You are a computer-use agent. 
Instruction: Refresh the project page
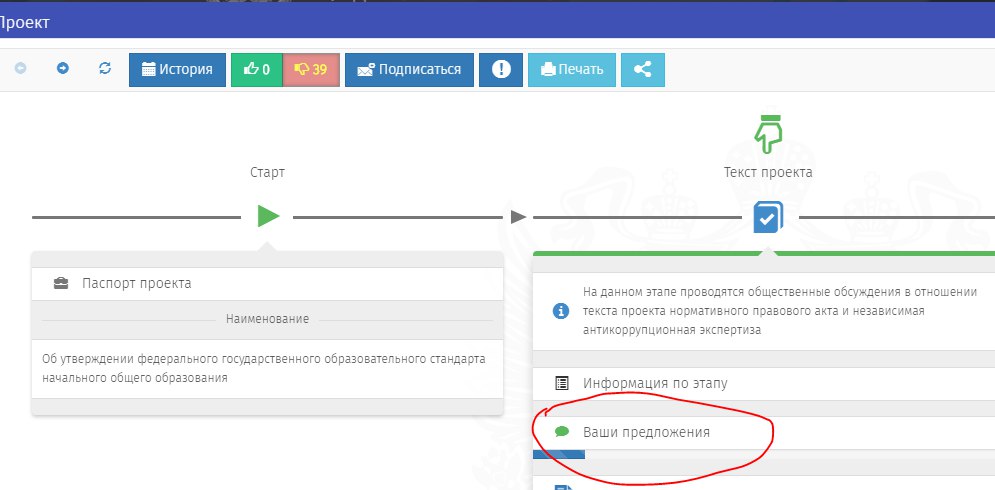pyautogui.click(x=105, y=69)
